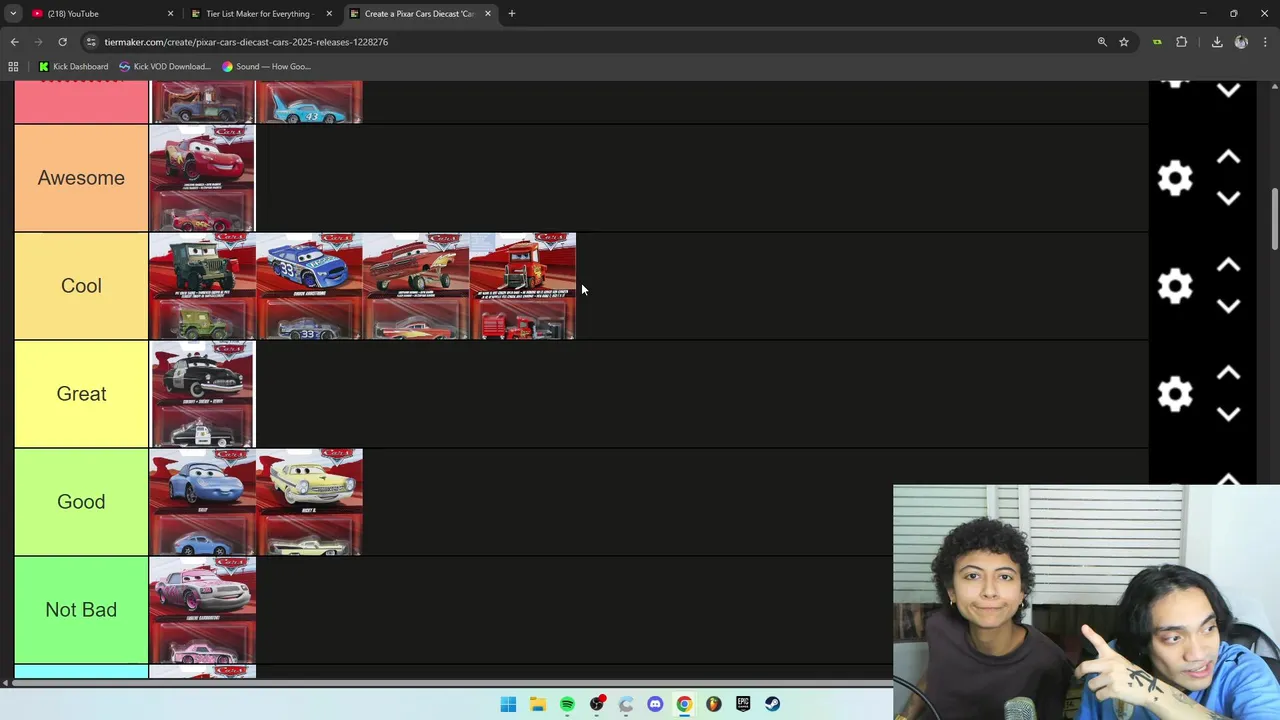View site information icon in address bar
The width and height of the screenshot is (1280, 720).
[91, 42]
